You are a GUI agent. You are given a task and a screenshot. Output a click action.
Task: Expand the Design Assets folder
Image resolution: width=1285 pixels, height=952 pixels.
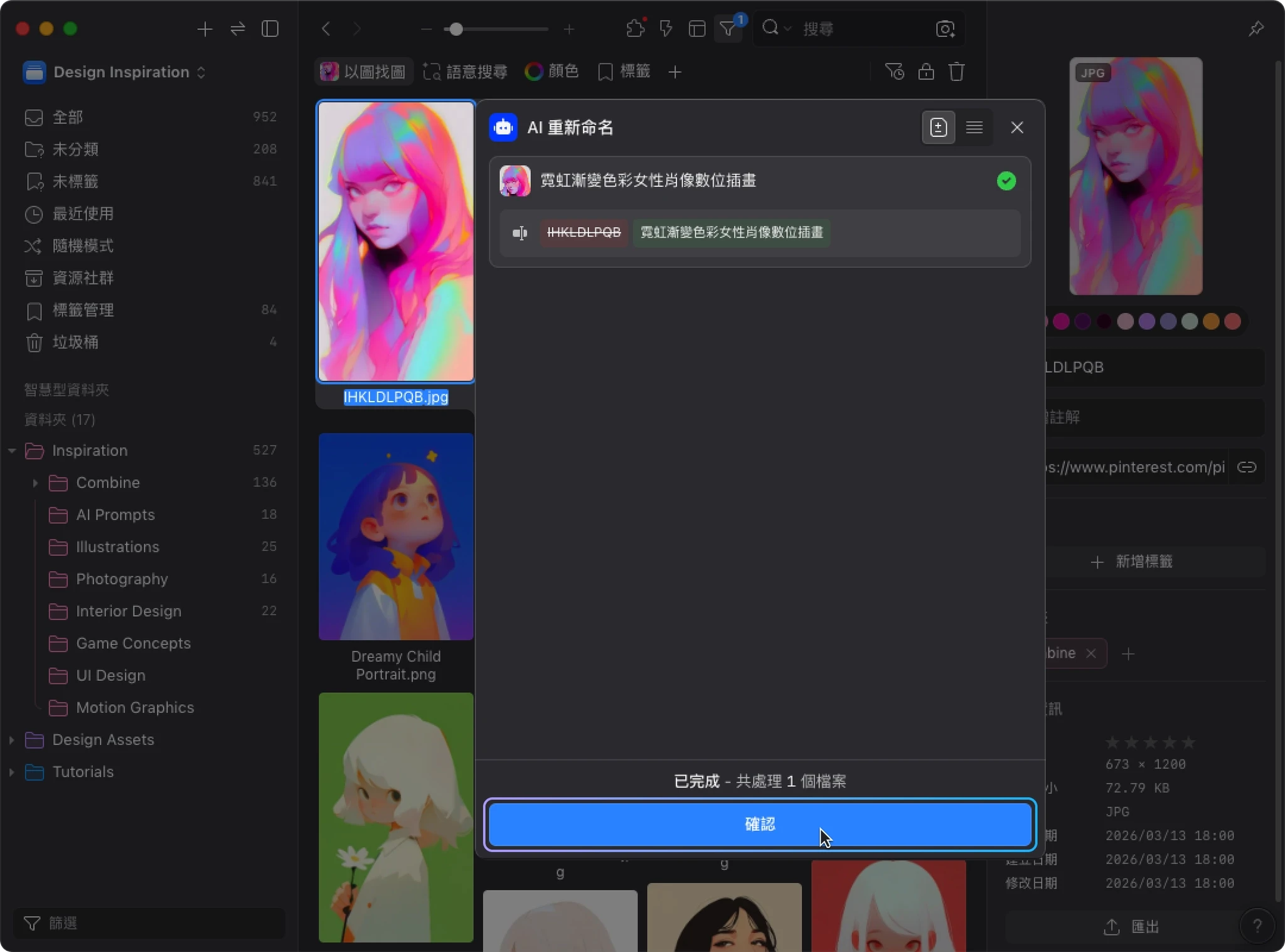click(12, 740)
